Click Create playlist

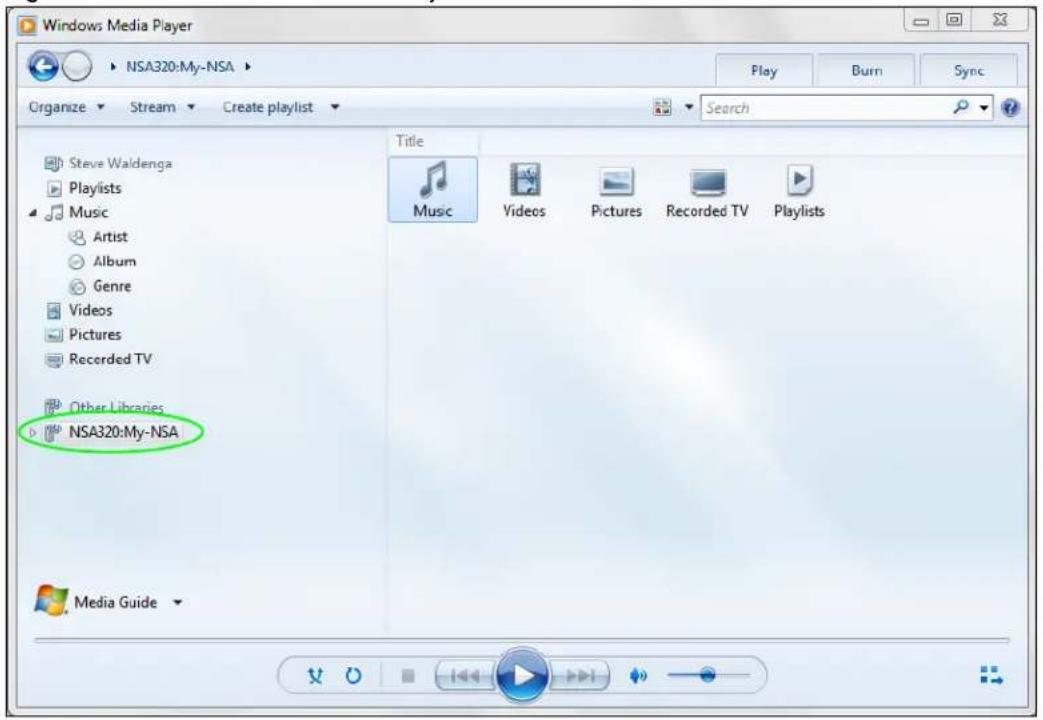(x=267, y=107)
